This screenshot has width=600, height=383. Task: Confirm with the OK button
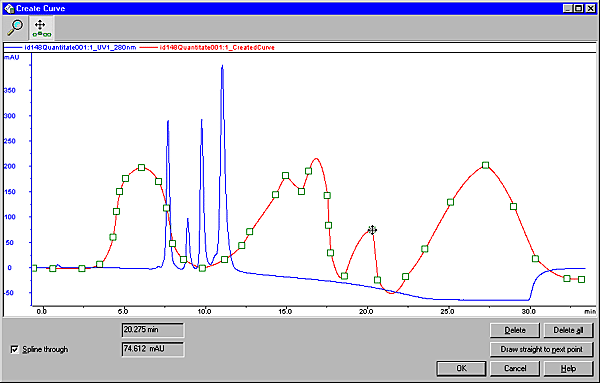click(461, 368)
